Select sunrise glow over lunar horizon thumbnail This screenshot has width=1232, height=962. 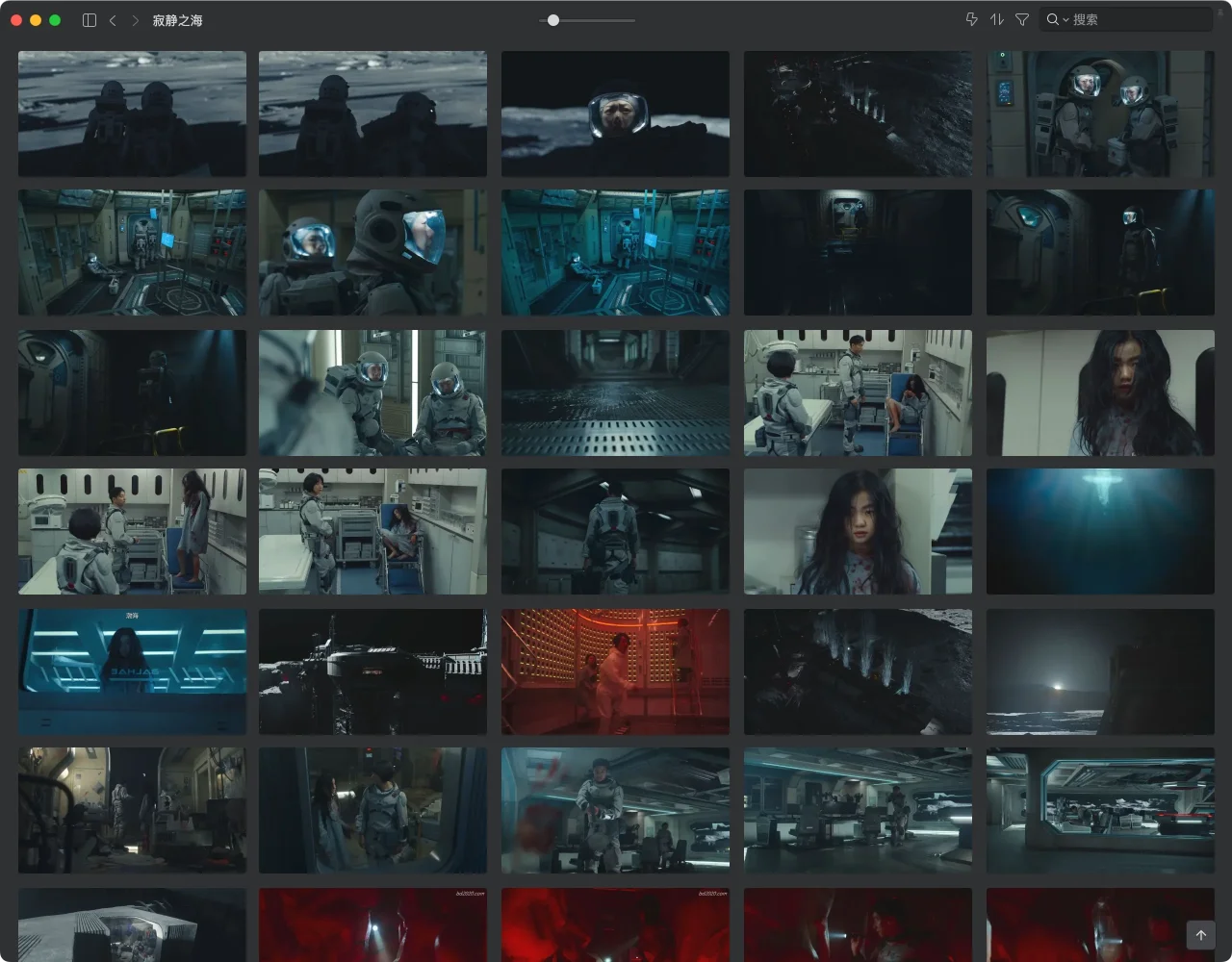point(1100,671)
